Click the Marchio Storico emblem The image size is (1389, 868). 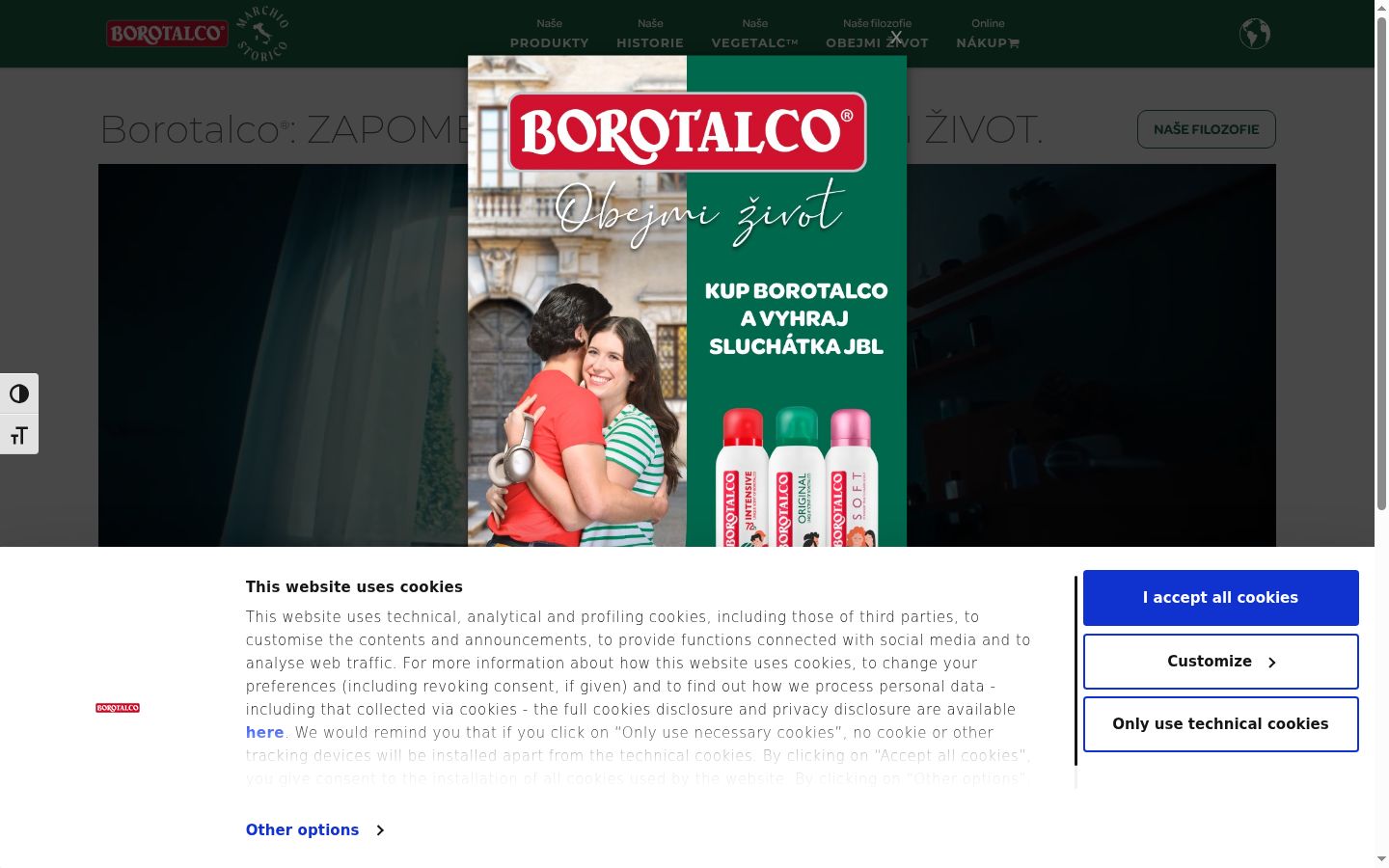[x=262, y=34]
